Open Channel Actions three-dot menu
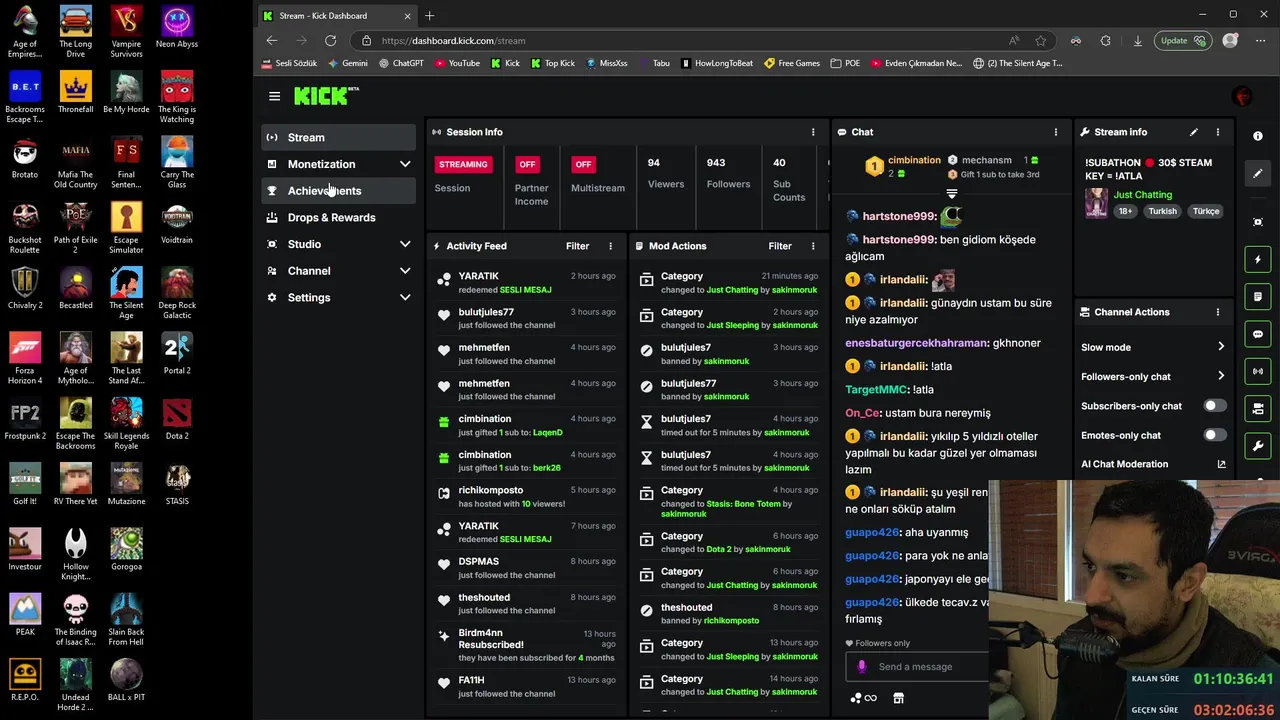 coord(1217,312)
